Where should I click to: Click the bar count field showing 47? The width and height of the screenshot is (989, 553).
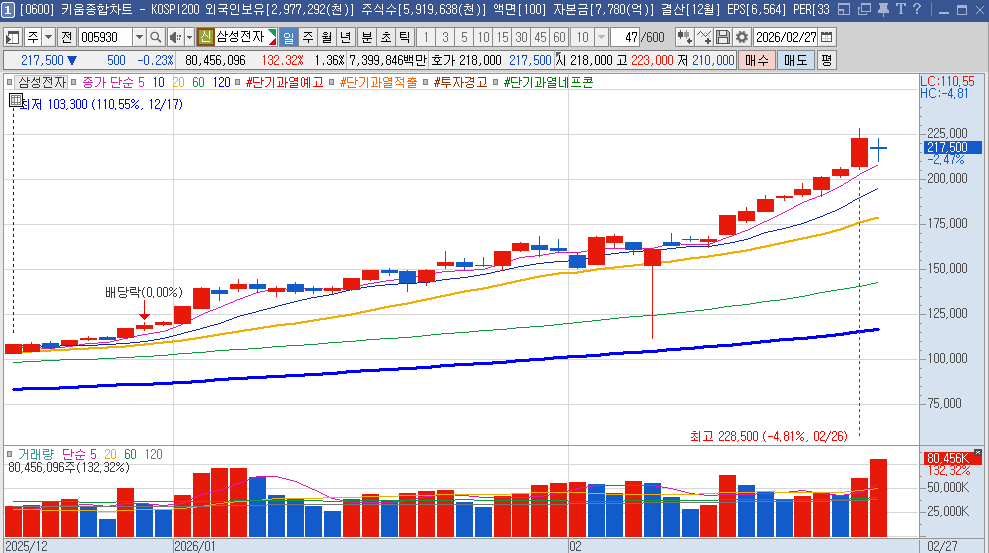click(x=626, y=37)
